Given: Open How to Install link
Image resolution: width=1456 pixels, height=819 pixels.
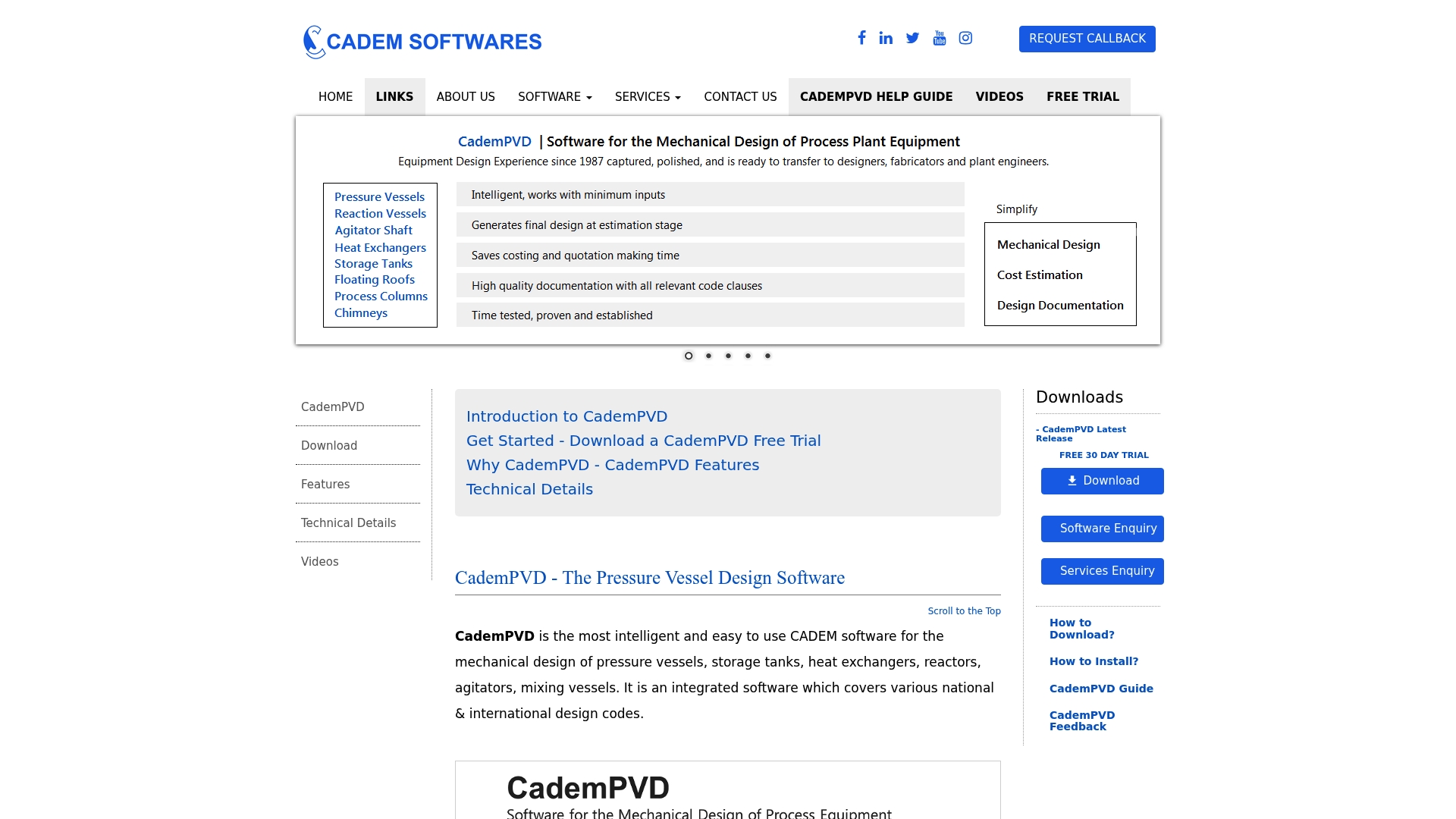Looking at the screenshot, I should click(x=1094, y=661).
